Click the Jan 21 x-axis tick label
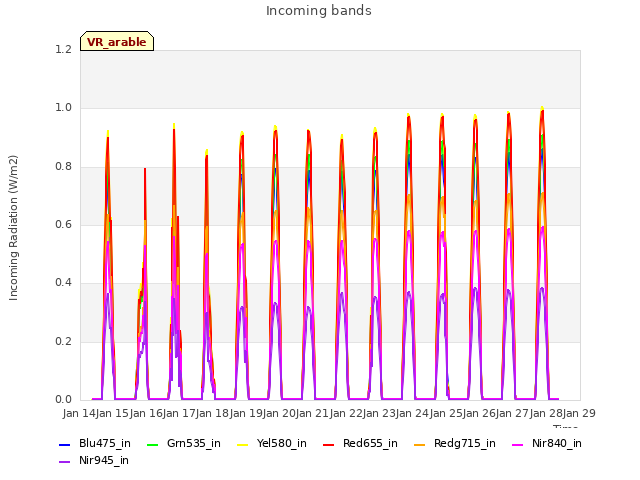This screenshot has height=480, width=640. click(x=313, y=413)
